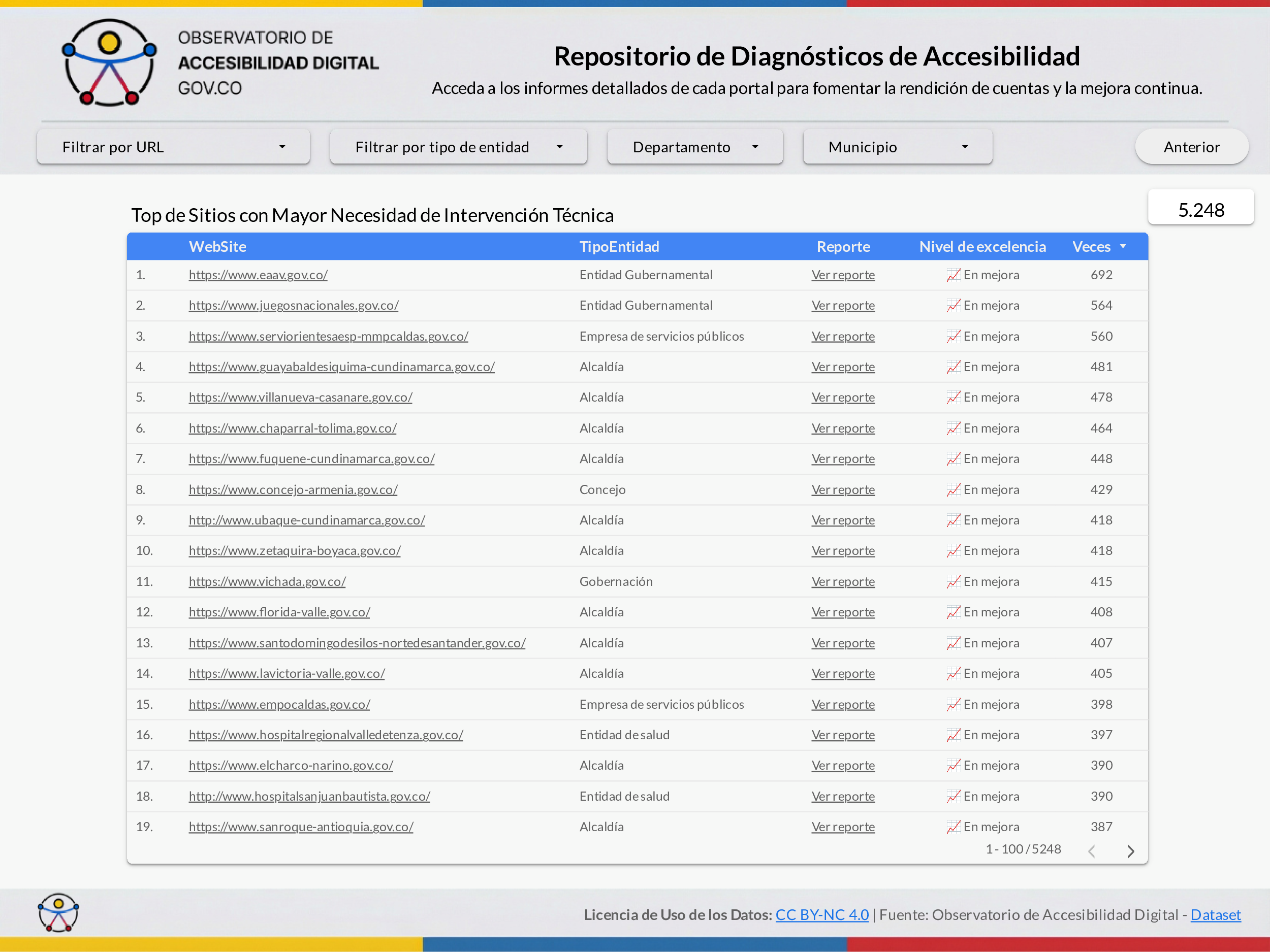Open the Dataset link in the footer
1270x952 pixels.
[1216, 915]
